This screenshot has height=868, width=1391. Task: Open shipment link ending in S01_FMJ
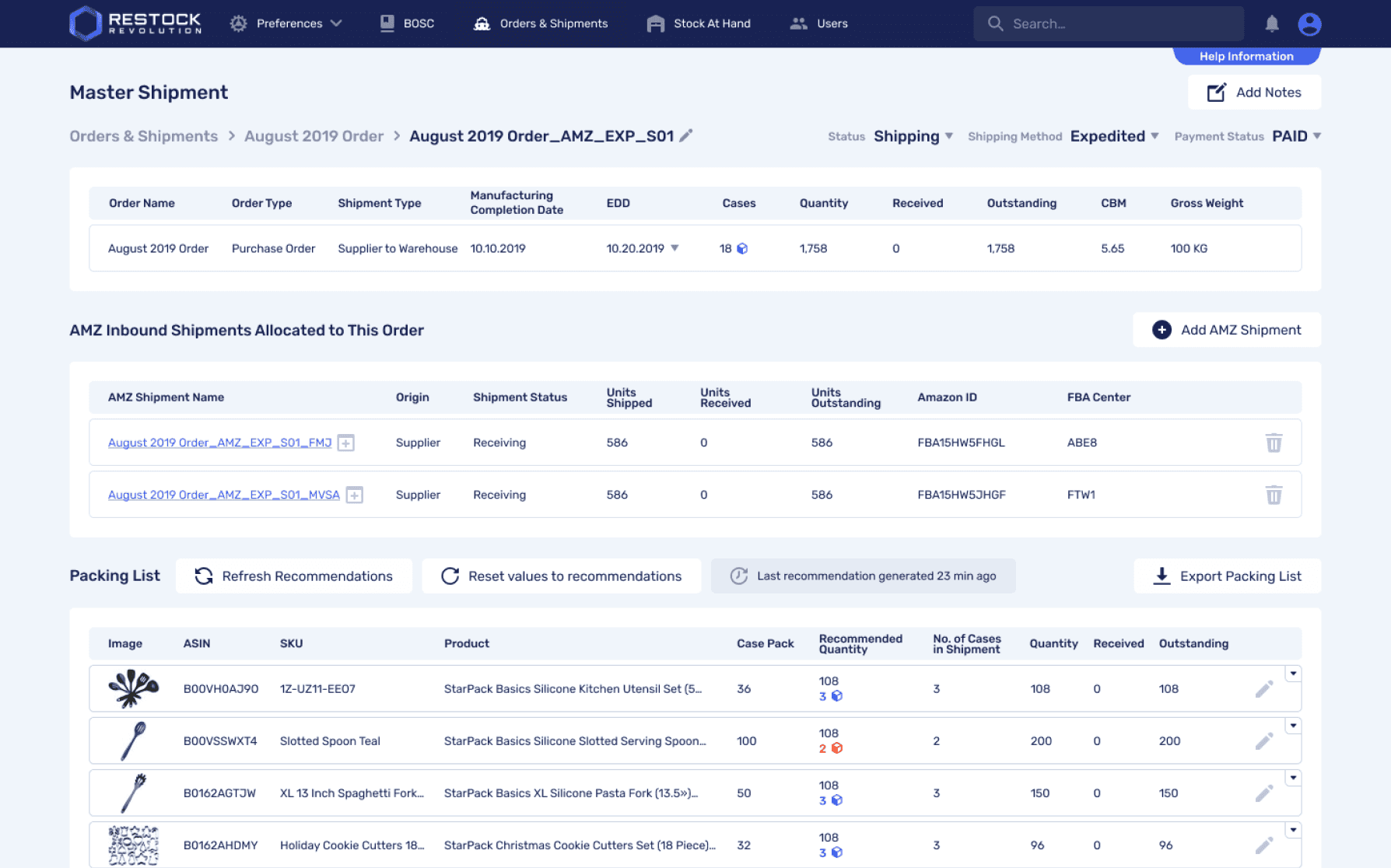tap(219, 443)
